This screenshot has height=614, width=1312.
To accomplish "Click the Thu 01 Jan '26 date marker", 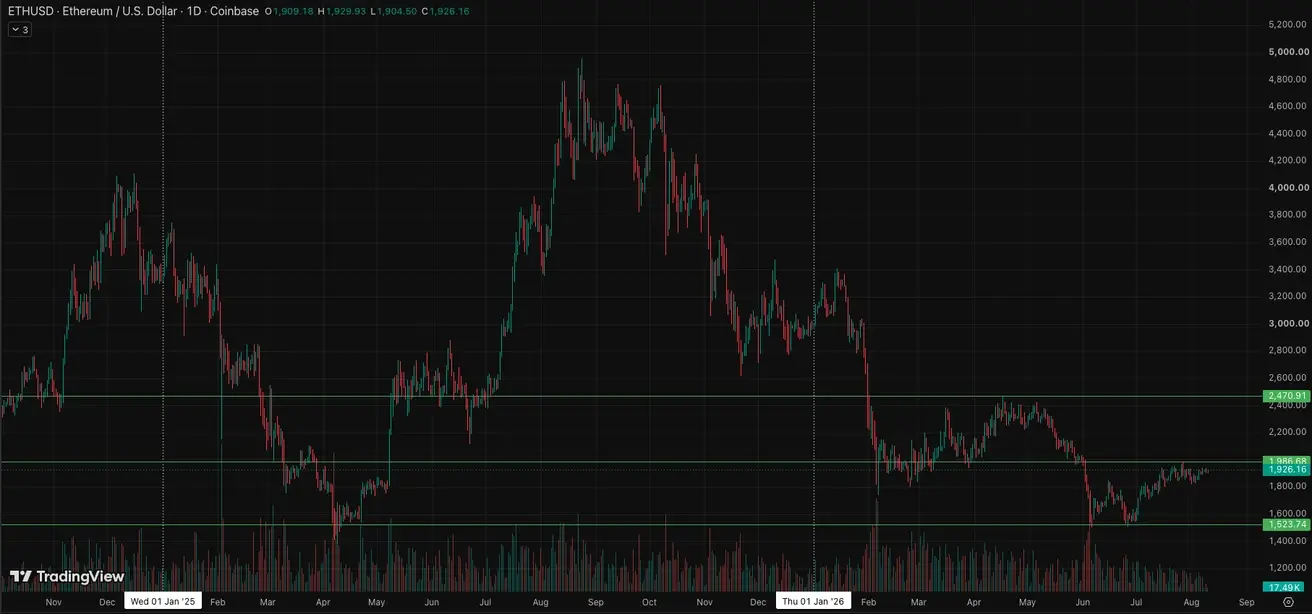I will (x=814, y=601).
